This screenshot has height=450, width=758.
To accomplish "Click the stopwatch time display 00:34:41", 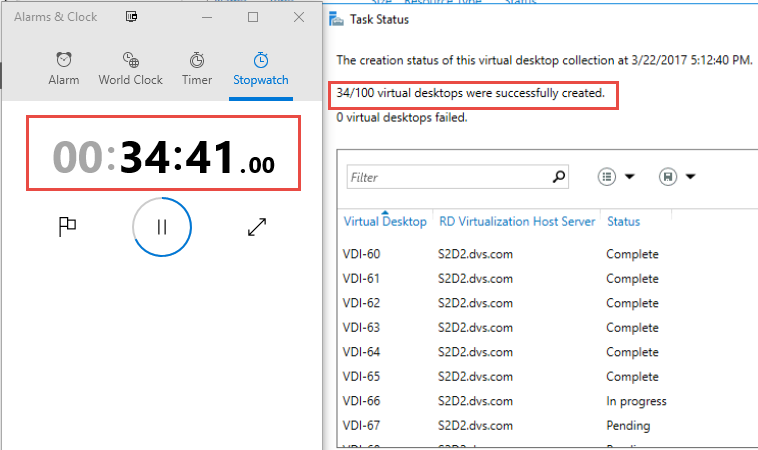I will (163, 157).
